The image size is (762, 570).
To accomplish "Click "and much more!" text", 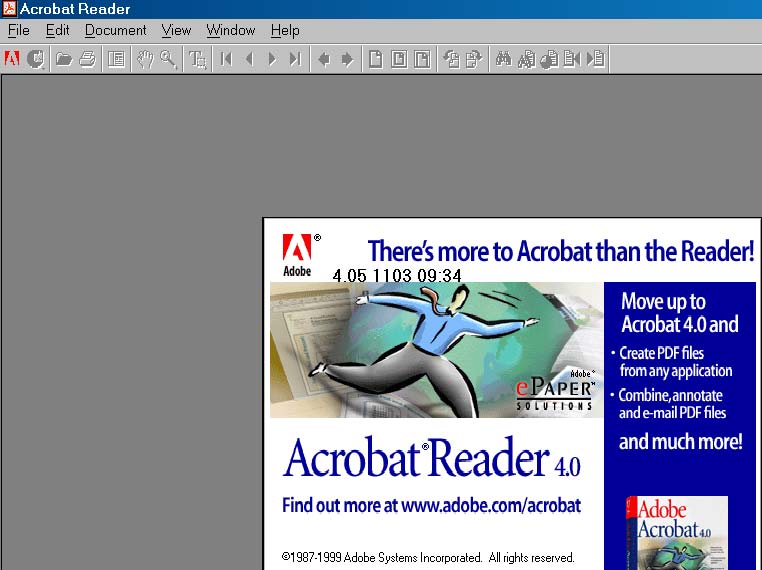I will click(x=680, y=442).
